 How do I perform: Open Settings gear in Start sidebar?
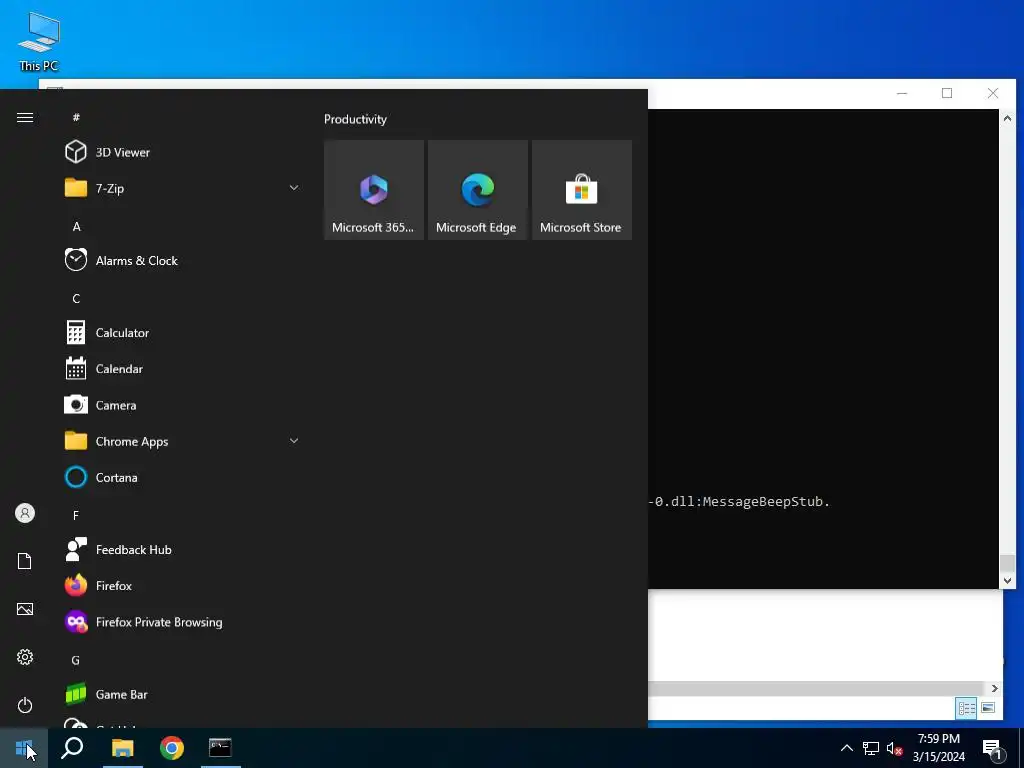[x=25, y=657]
